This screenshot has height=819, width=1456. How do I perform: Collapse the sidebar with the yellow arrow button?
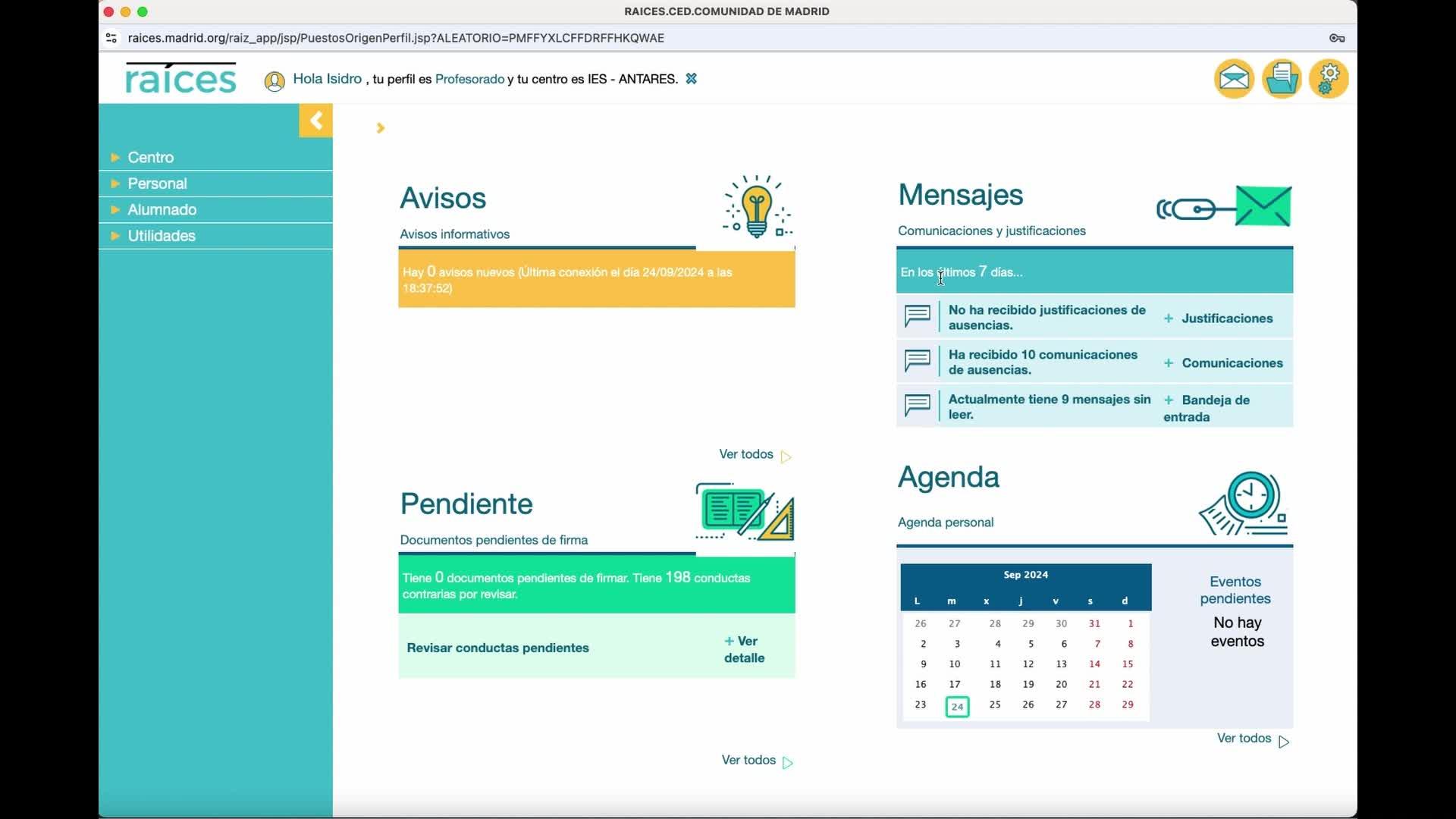(x=315, y=121)
